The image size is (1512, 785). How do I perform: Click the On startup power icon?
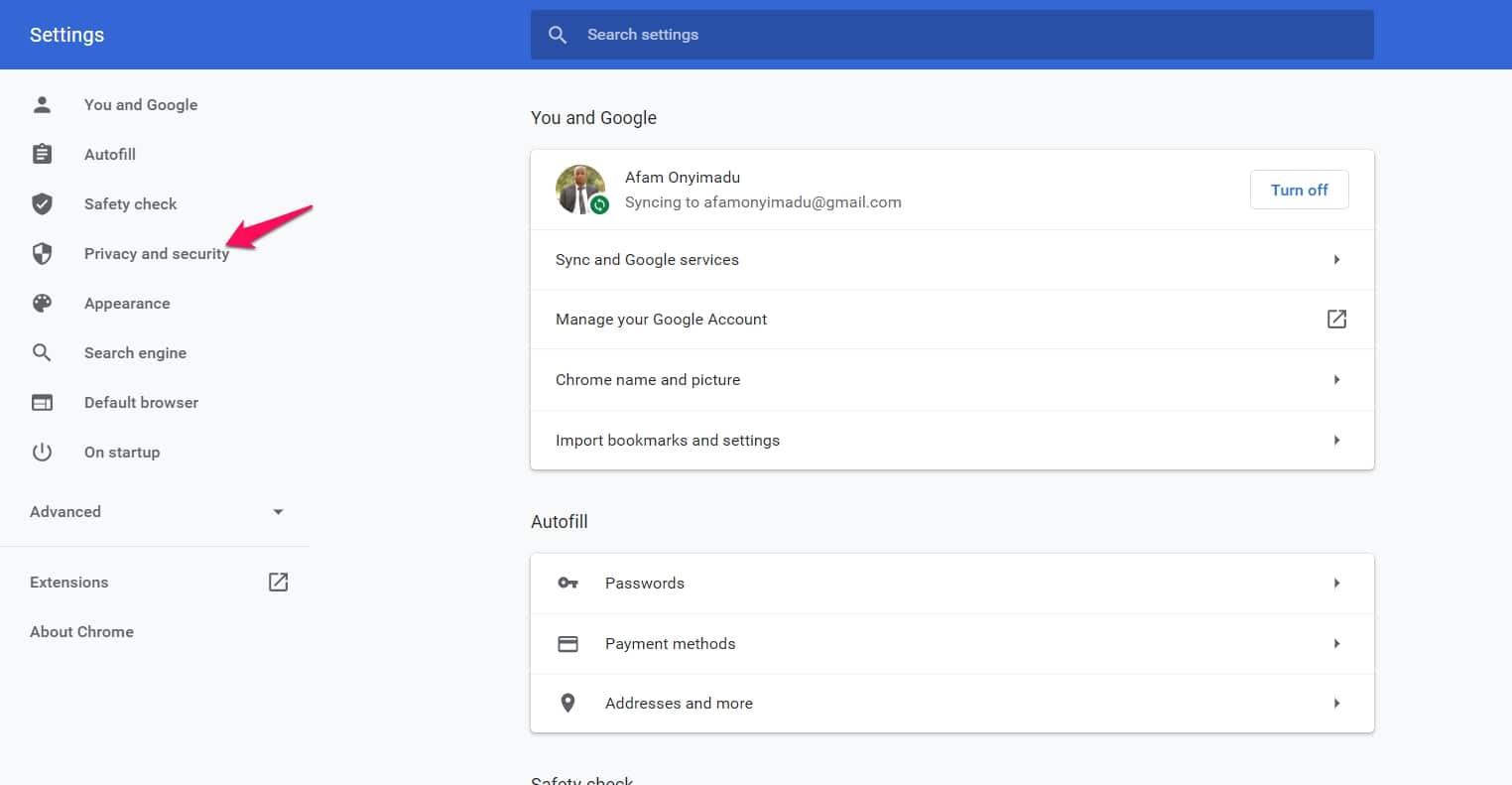point(42,452)
